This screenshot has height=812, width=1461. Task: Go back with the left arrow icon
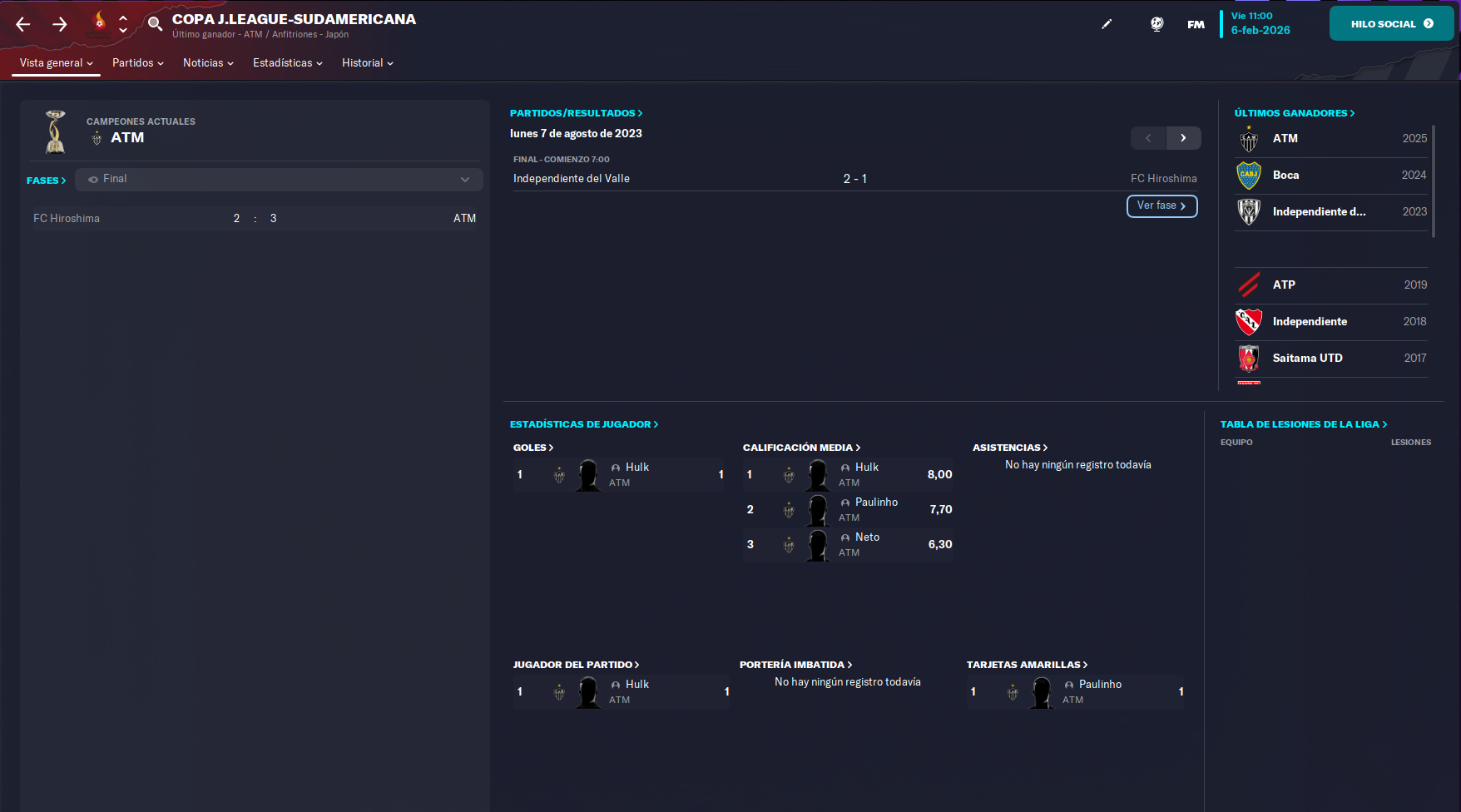(23, 24)
